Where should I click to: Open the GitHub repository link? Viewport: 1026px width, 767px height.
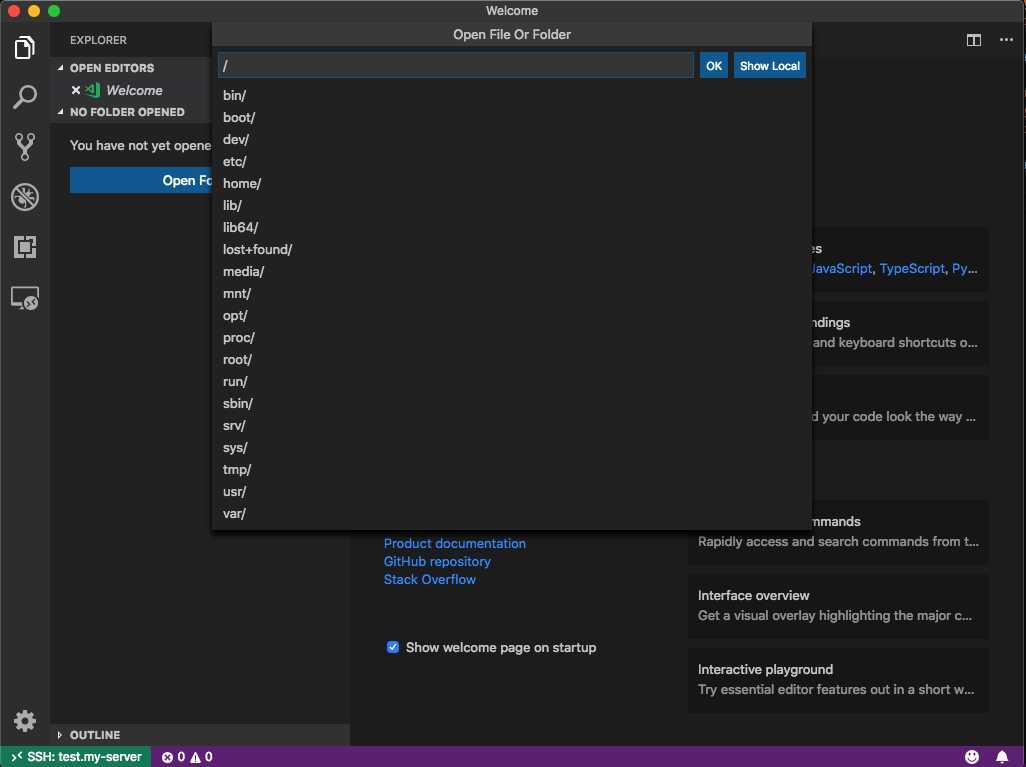pos(437,561)
